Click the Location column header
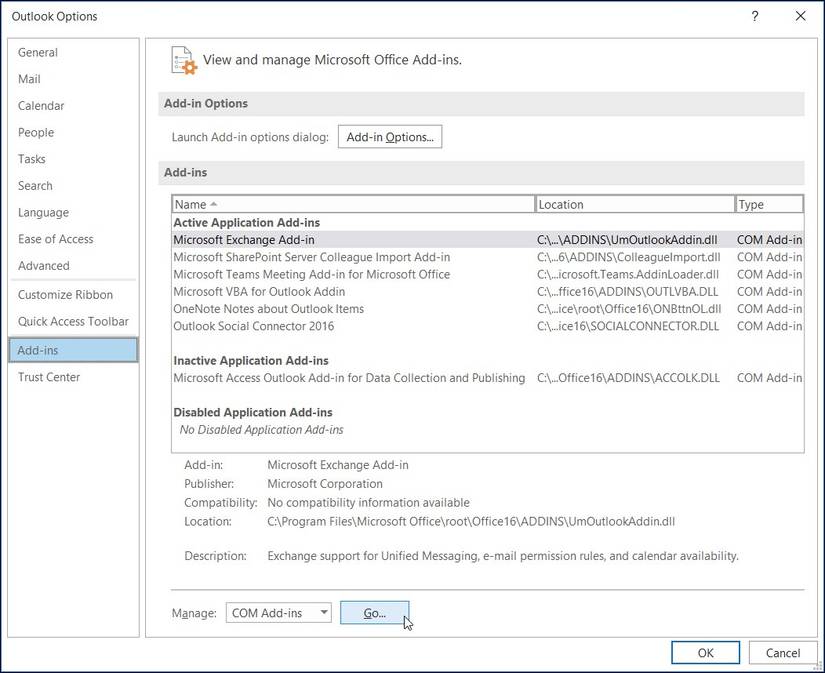 tap(635, 204)
